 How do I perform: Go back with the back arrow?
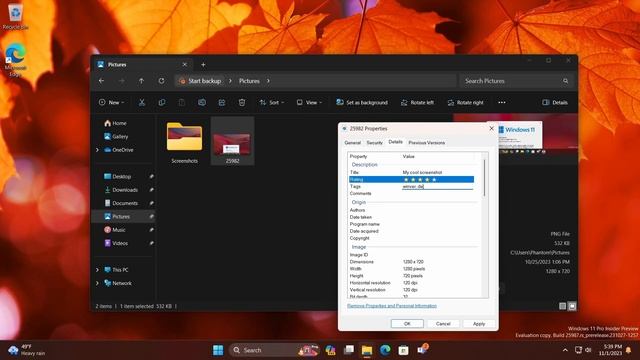101,81
